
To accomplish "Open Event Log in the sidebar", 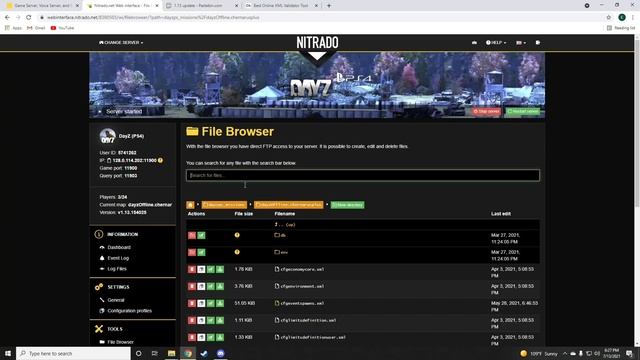I will (x=118, y=258).
